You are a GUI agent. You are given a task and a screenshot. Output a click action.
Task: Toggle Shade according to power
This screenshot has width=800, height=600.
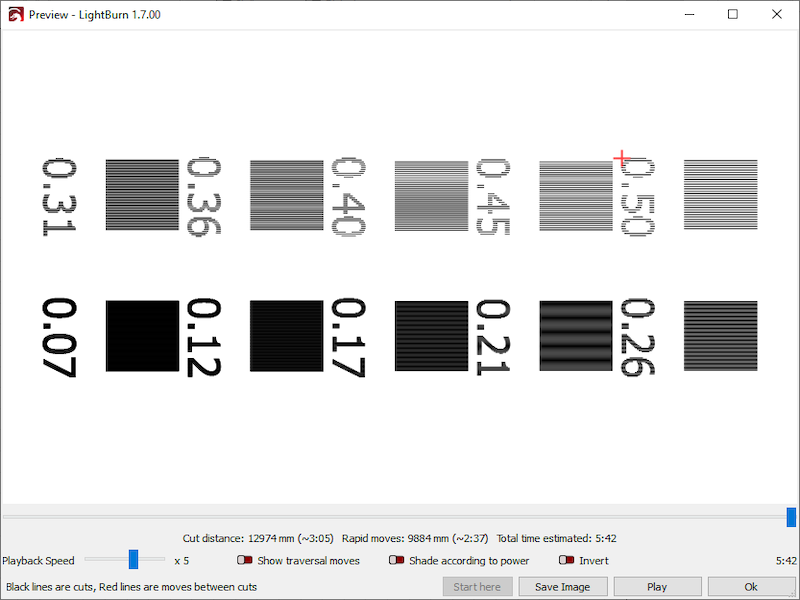[396, 561]
